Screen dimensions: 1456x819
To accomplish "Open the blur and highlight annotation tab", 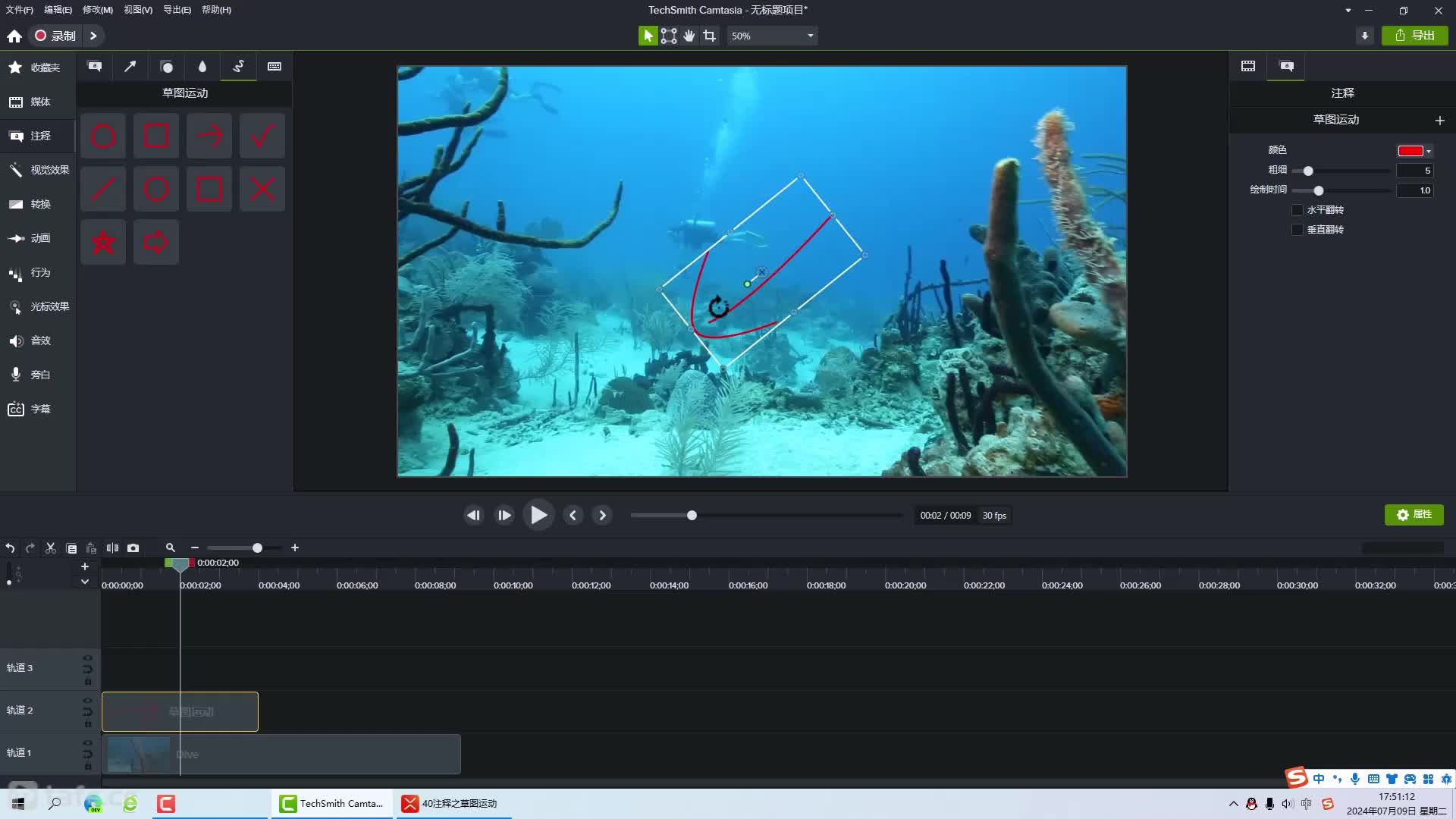I will (x=202, y=67).
